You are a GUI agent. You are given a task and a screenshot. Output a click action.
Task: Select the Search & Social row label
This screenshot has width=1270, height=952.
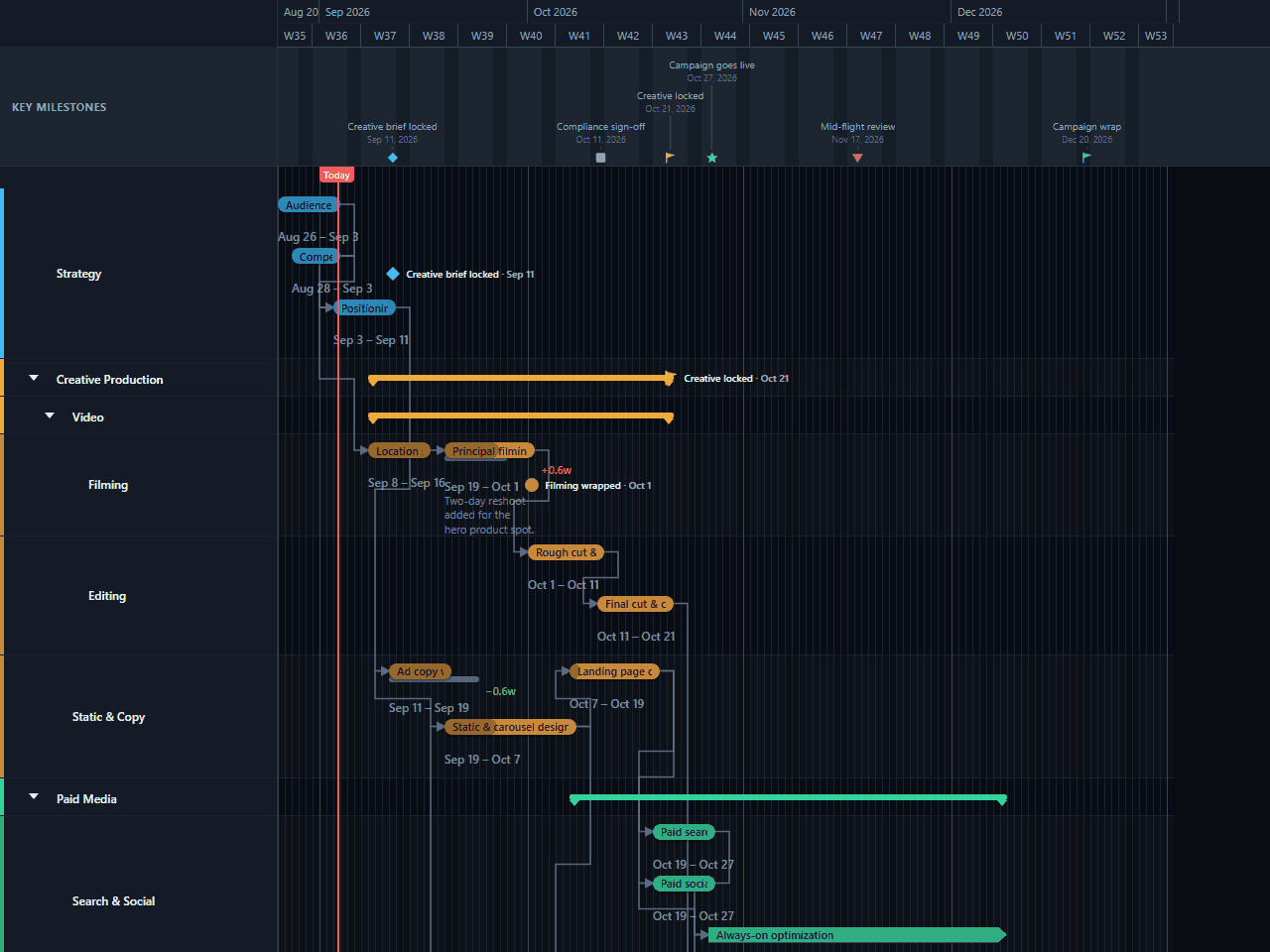113,901
